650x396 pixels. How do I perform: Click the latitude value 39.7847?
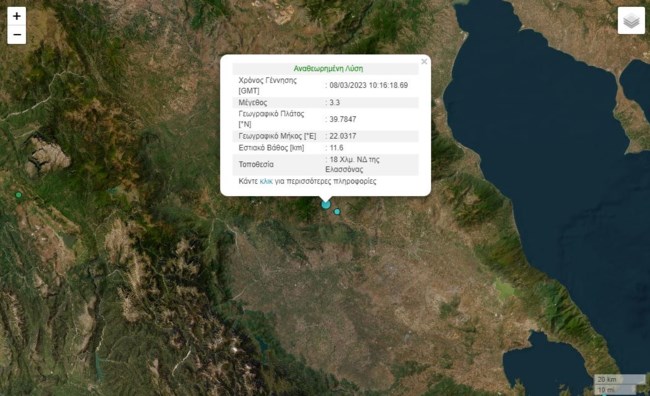[343, 119]
